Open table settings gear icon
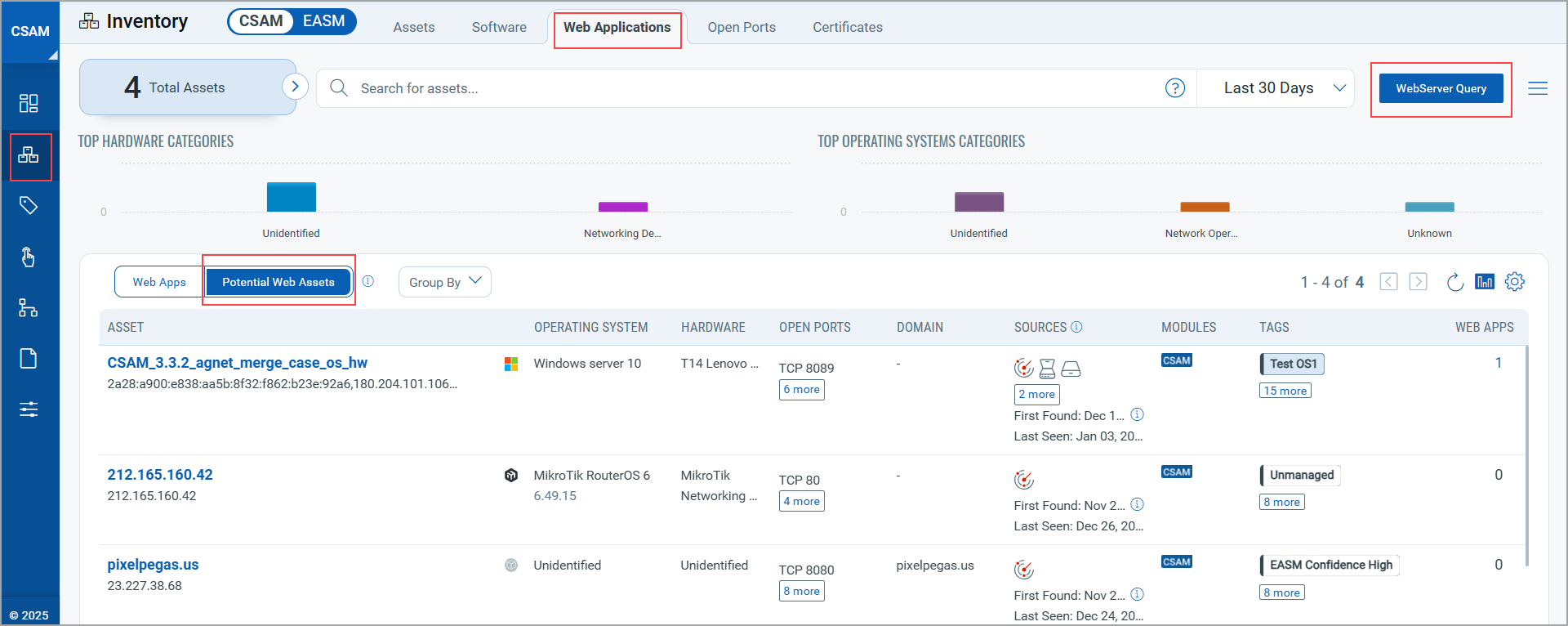 [1515, 282]
